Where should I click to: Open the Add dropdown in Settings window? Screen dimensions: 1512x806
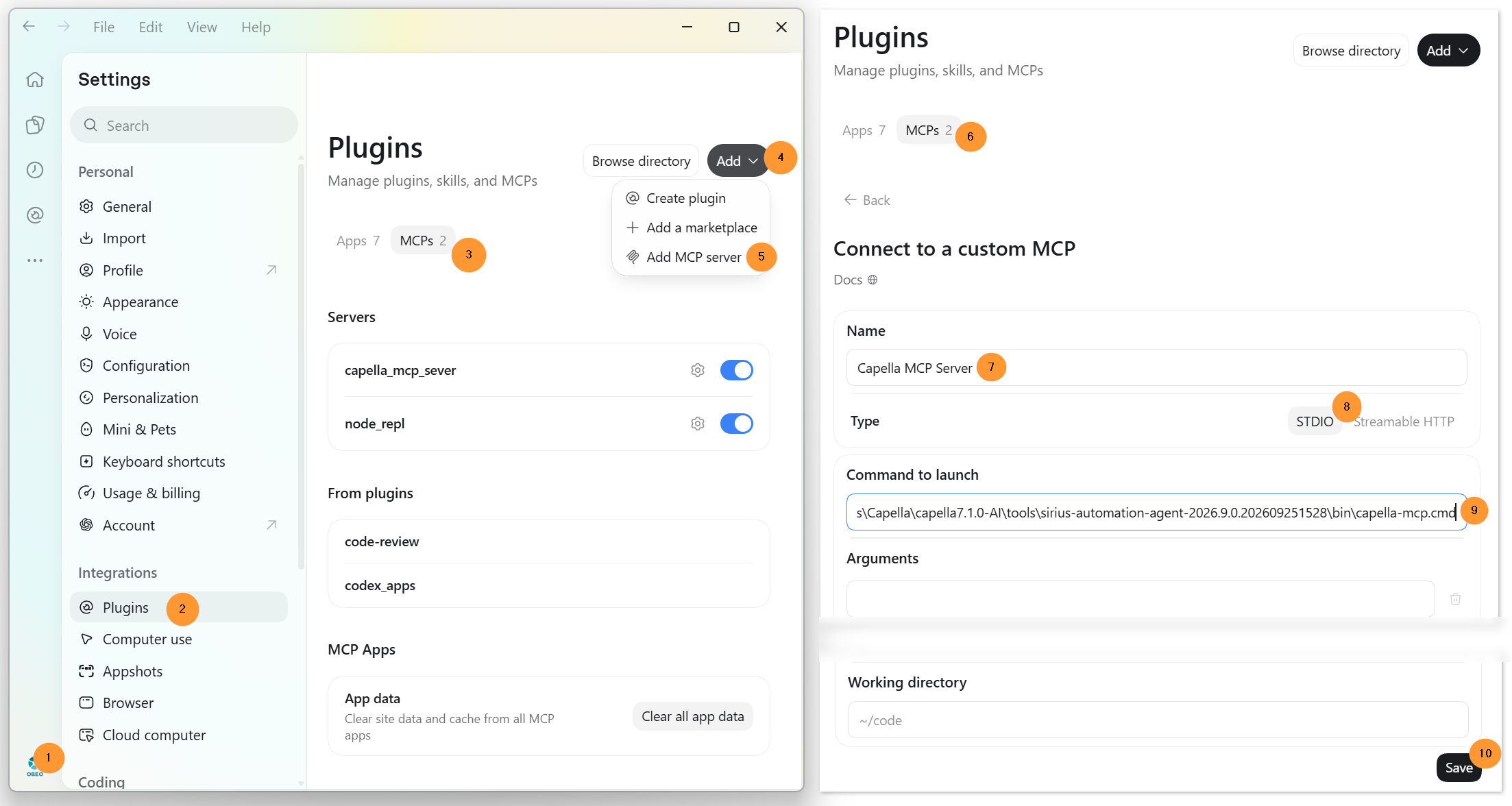click(737, 161)
